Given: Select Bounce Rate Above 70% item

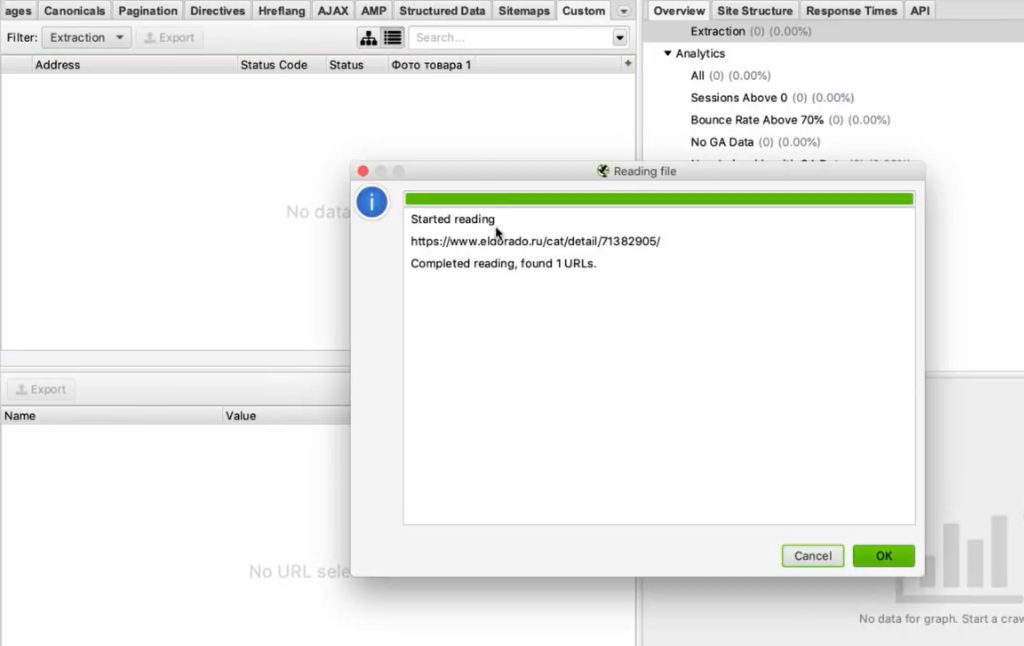Looking at the screenshot, I should pyautogui.click(x=756, y=120).
